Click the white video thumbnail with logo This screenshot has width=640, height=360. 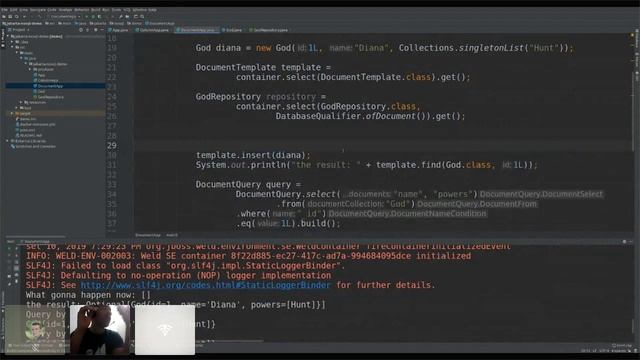[165, 330]
